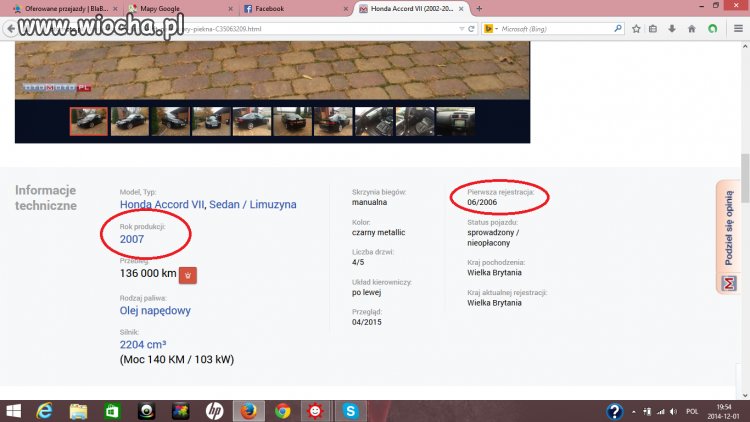Select the first car photo thumbnail
The image size is (750, 422).
click(x=89, y=122)
